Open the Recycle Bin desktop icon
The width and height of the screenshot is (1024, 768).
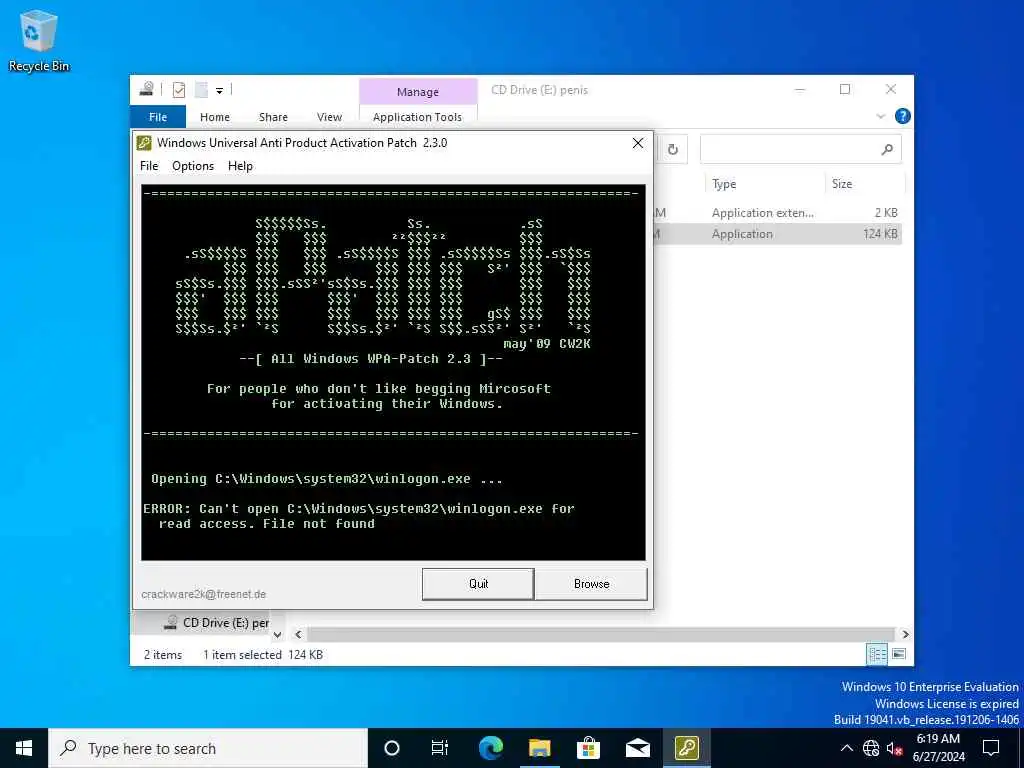38,40
